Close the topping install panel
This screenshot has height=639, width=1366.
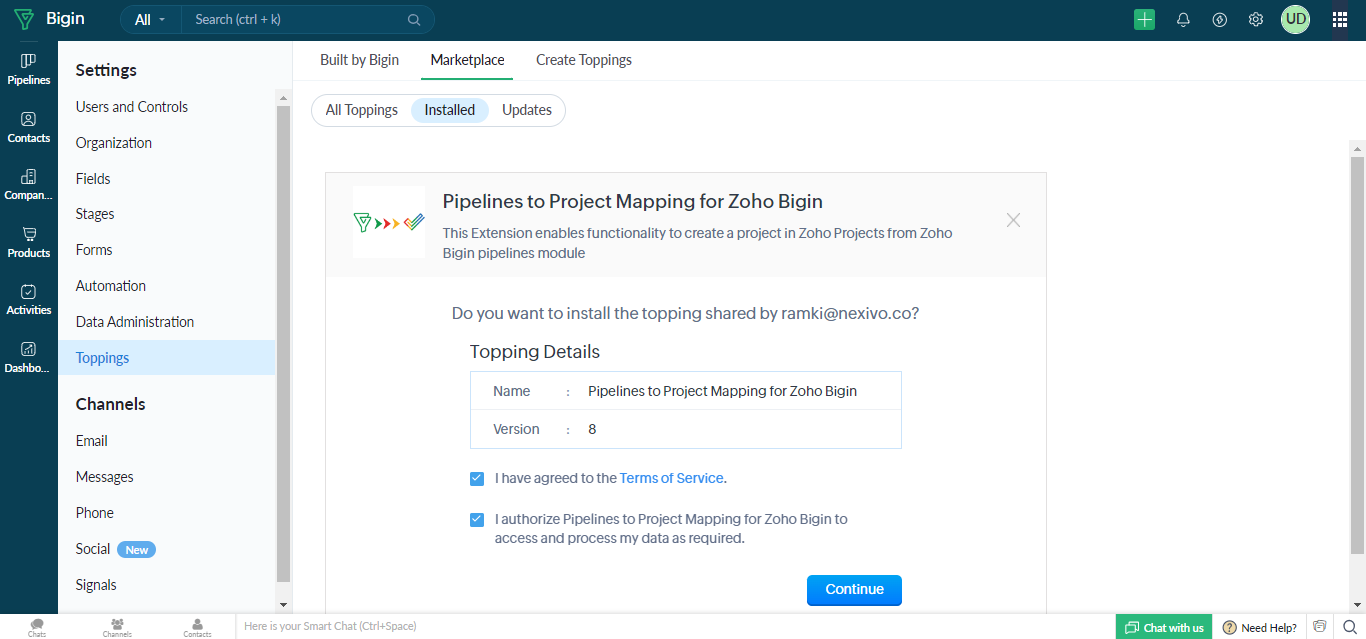click(x=1013, y=220)
